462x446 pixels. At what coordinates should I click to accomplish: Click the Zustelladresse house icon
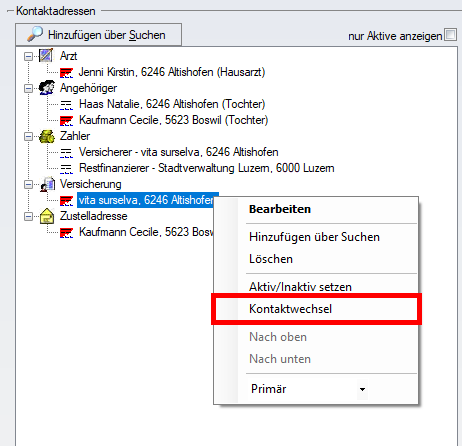pyautogui.click(x=47, y=216)
